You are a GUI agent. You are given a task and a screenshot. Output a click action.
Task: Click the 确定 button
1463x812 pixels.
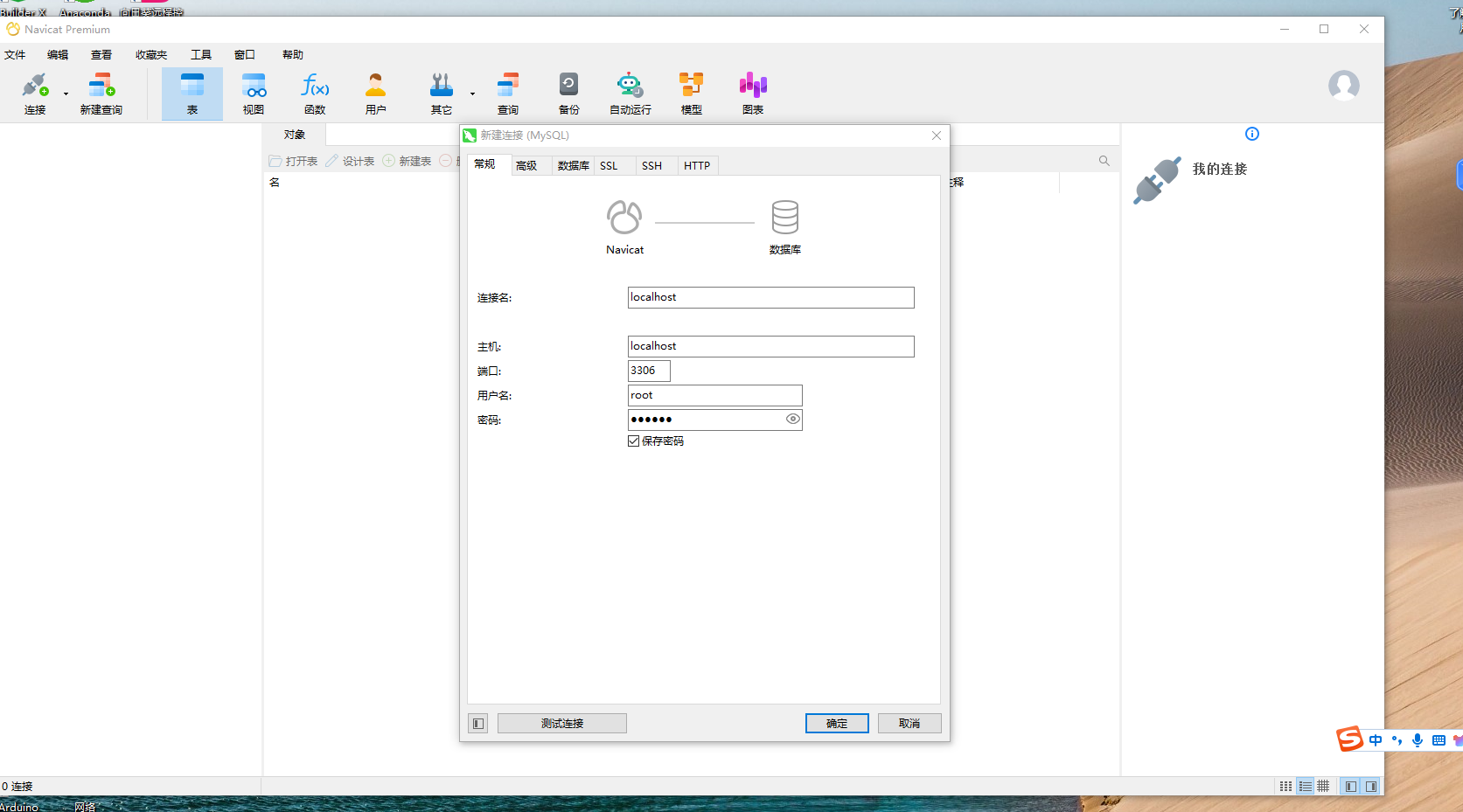(x=837, y=724)
